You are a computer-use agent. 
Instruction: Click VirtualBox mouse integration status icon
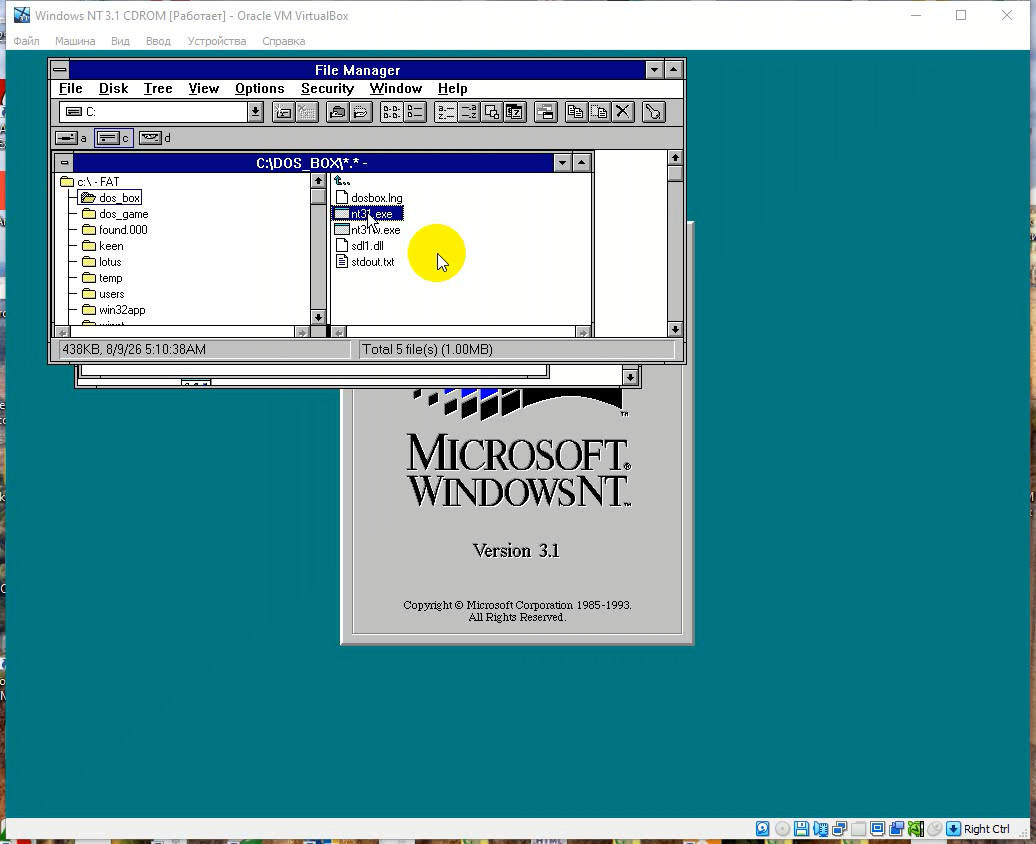point(934,828)
